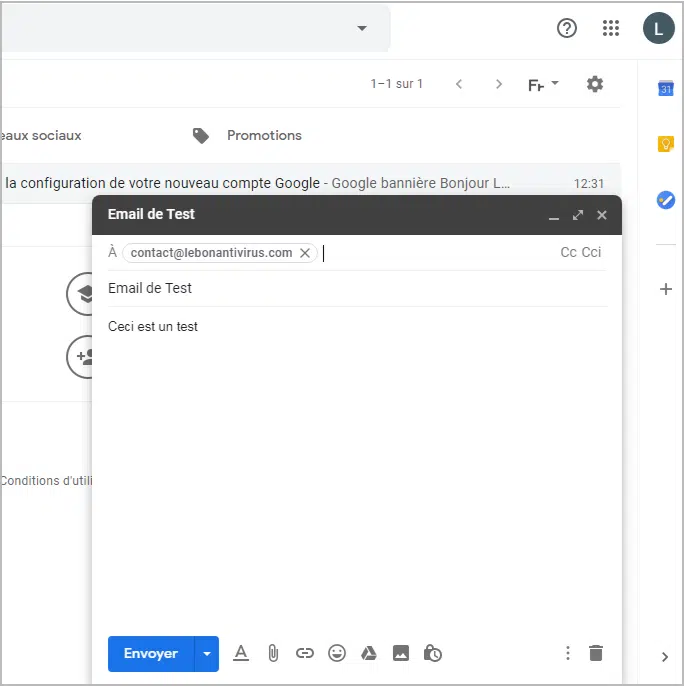Minimize the compose window
The height and width of the screenshot is (686, 684).
554,216
